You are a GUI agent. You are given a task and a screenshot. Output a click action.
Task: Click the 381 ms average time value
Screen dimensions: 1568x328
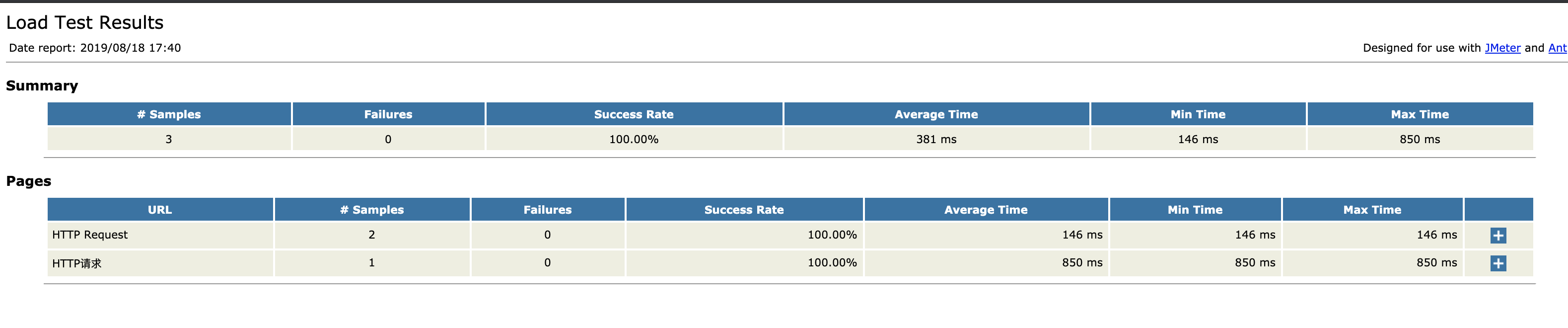(935, 140)
